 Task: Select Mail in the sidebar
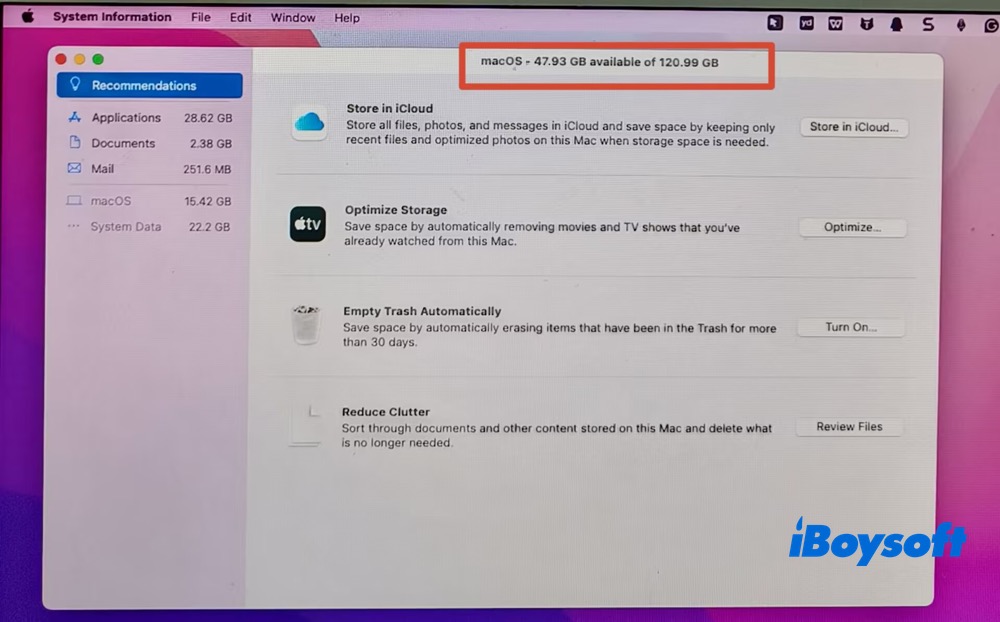pos(149,168)
